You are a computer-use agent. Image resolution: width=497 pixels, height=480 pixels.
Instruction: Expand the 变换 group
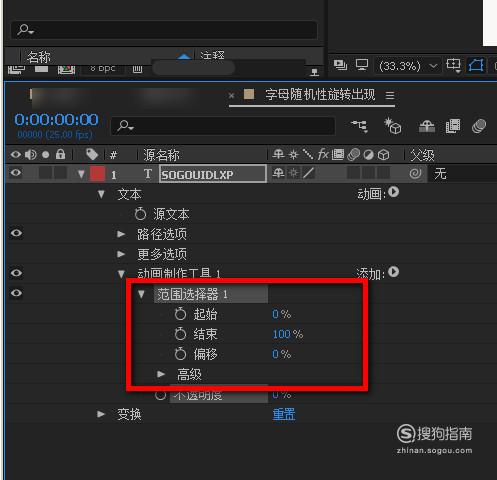tap(101, 414)
